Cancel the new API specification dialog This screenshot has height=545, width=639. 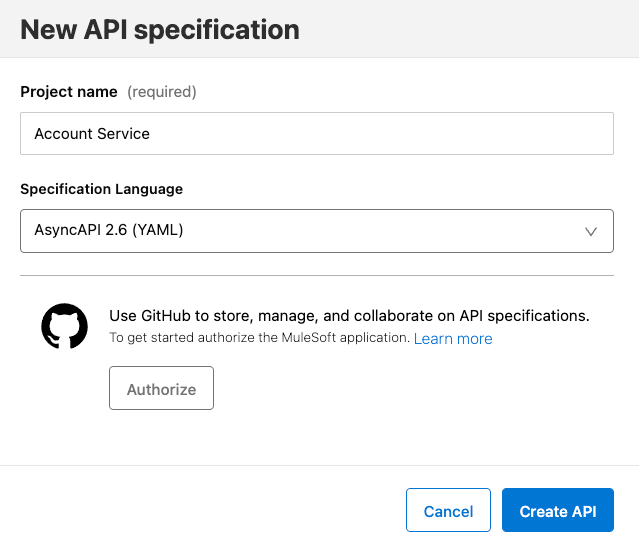448,510
